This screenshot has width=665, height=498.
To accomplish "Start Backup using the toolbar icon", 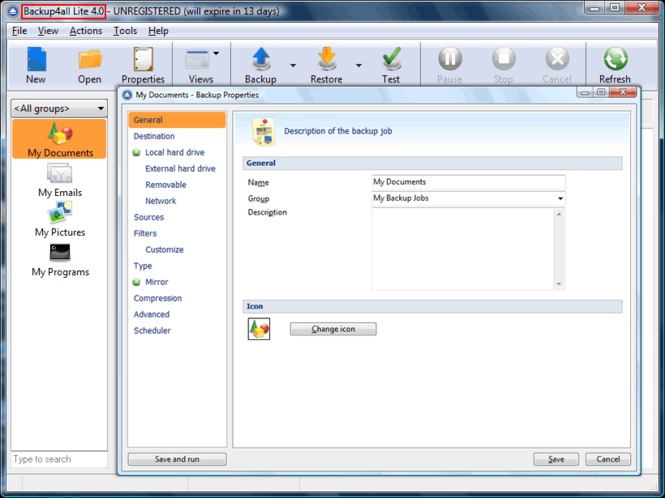I will [261, 59].
